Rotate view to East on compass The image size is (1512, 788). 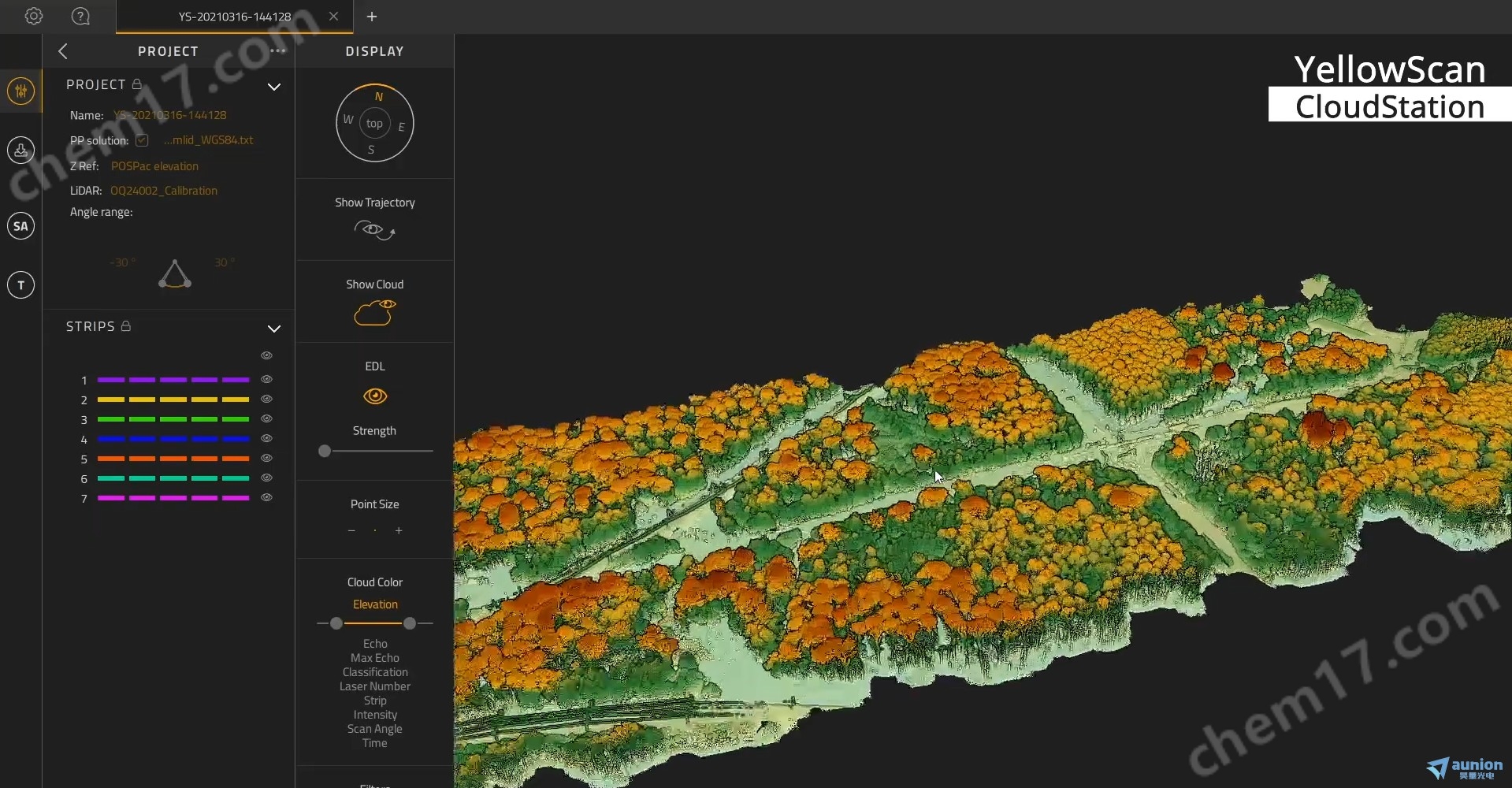(x=401, y=127)
